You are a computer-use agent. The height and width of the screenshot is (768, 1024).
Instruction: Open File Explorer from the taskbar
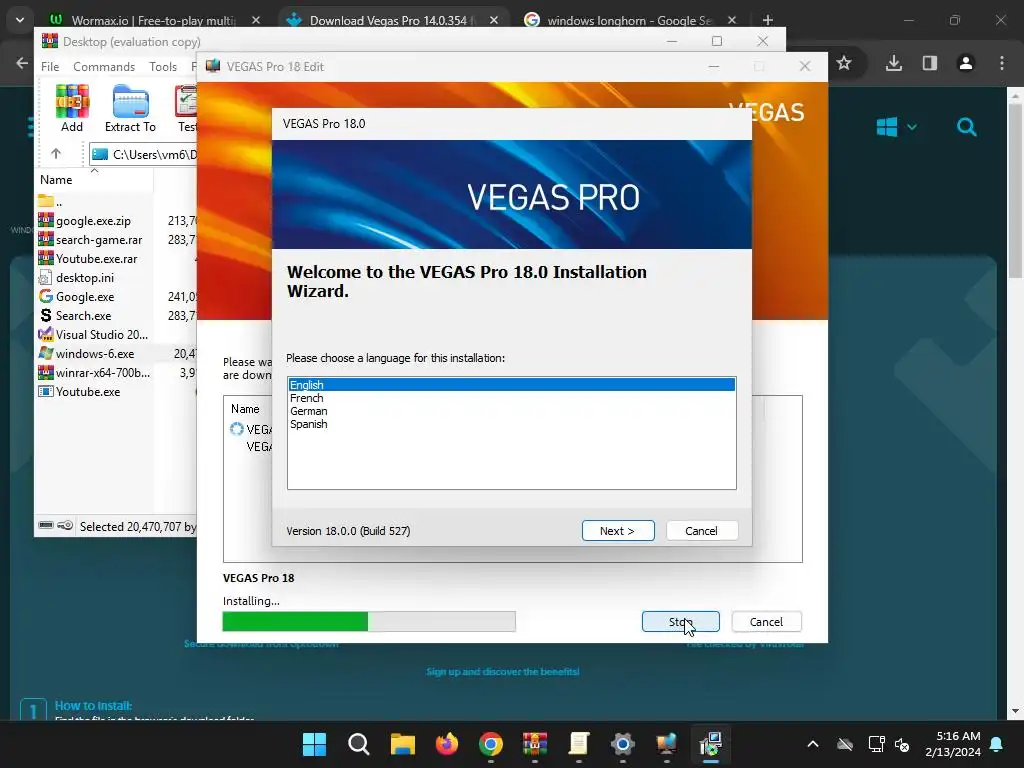(x=403, y=743)
